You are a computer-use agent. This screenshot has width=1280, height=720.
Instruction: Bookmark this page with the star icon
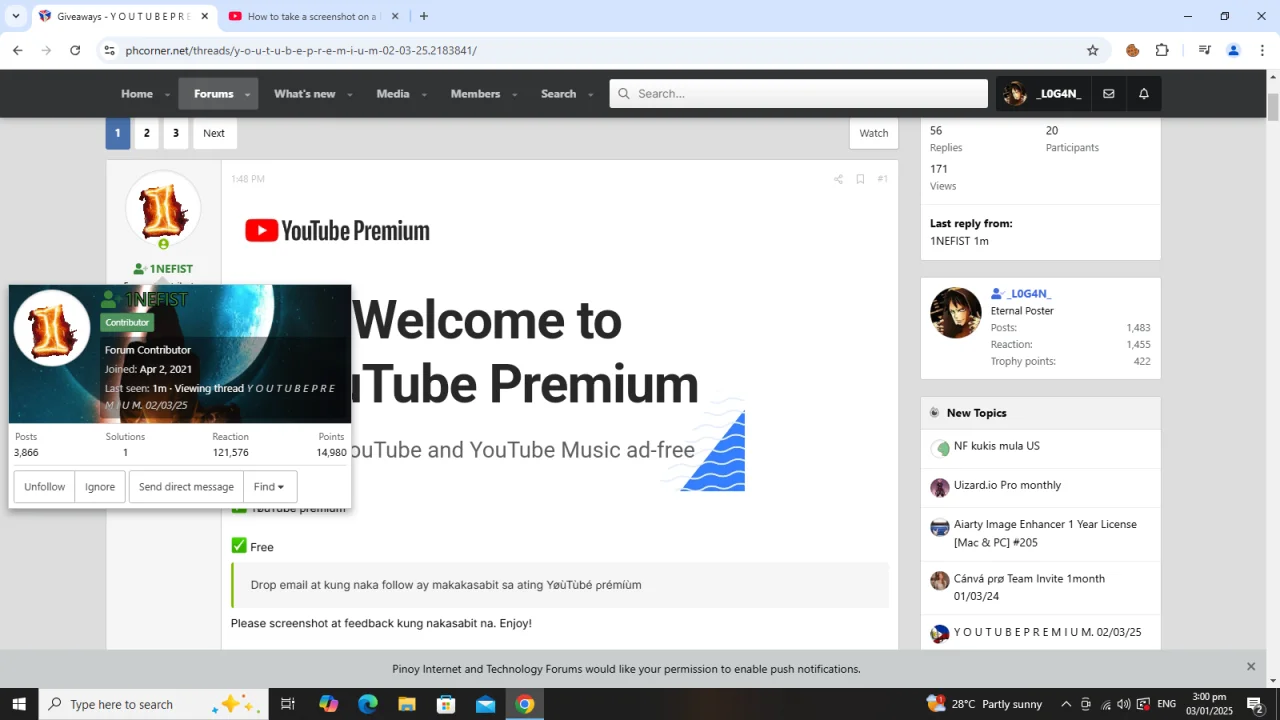coord(1093,50)
